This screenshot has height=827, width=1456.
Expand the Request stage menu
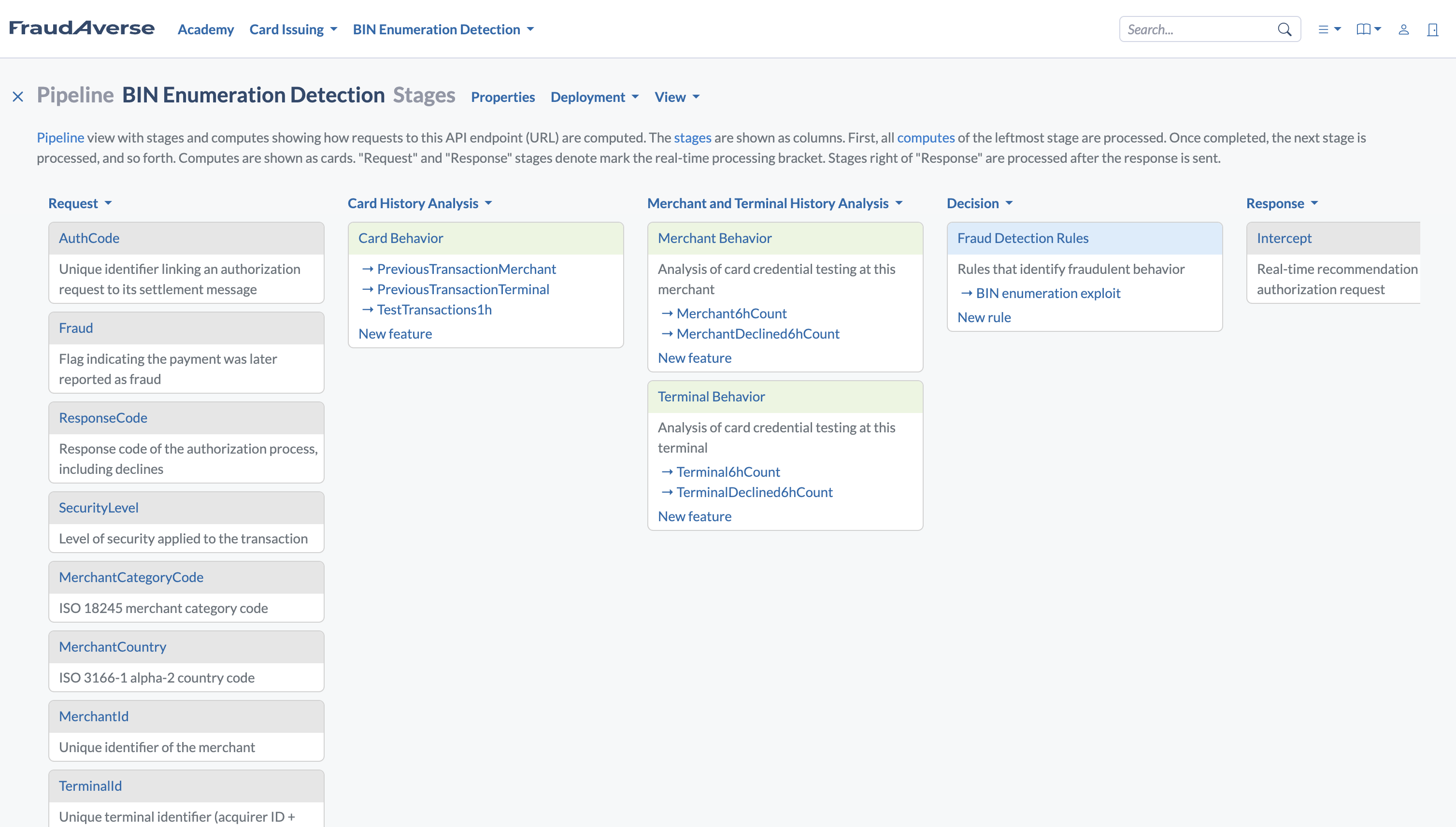pyautogui.click(x=80, y=203)
